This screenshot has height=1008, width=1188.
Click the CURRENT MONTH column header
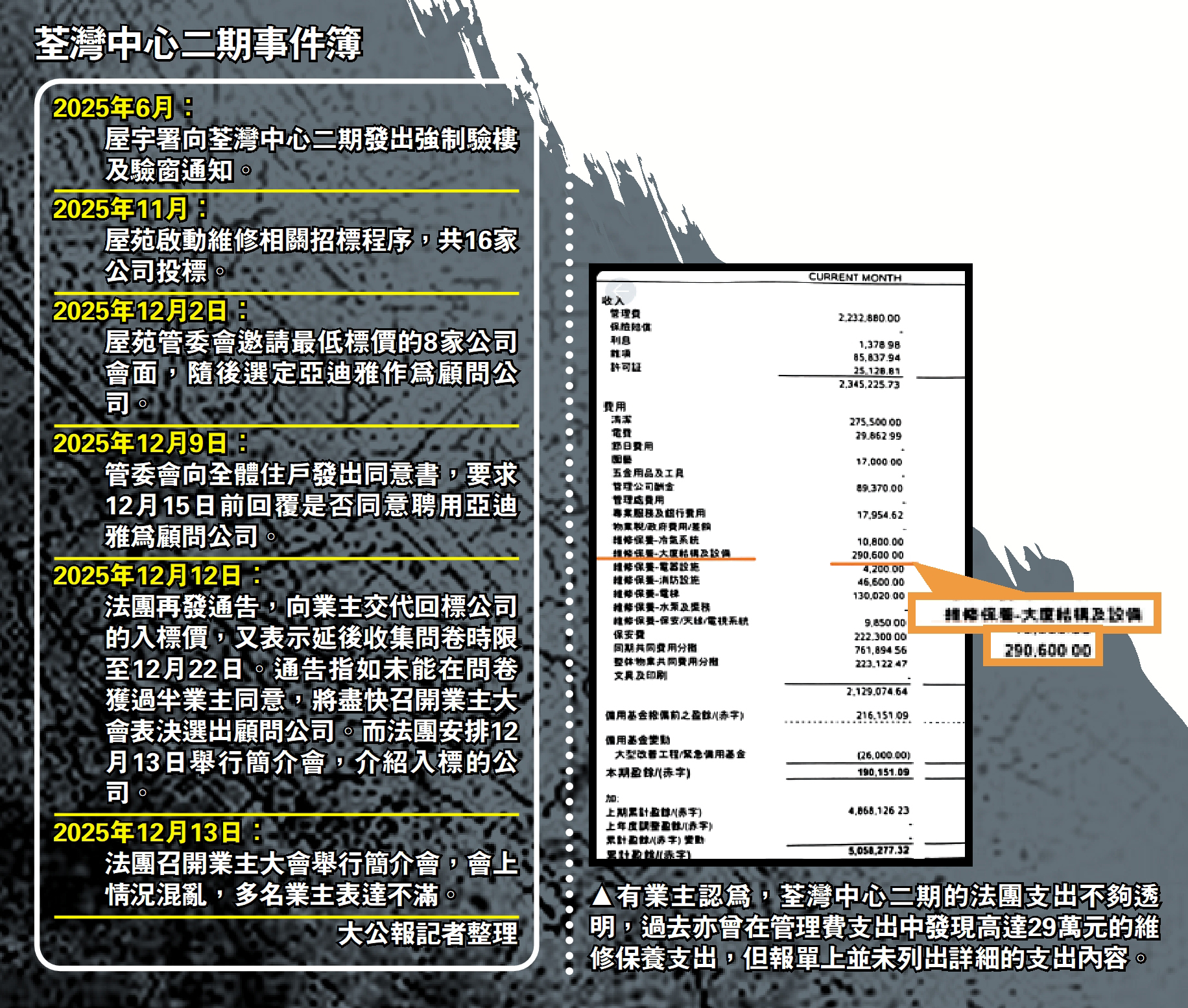[854, 278]
